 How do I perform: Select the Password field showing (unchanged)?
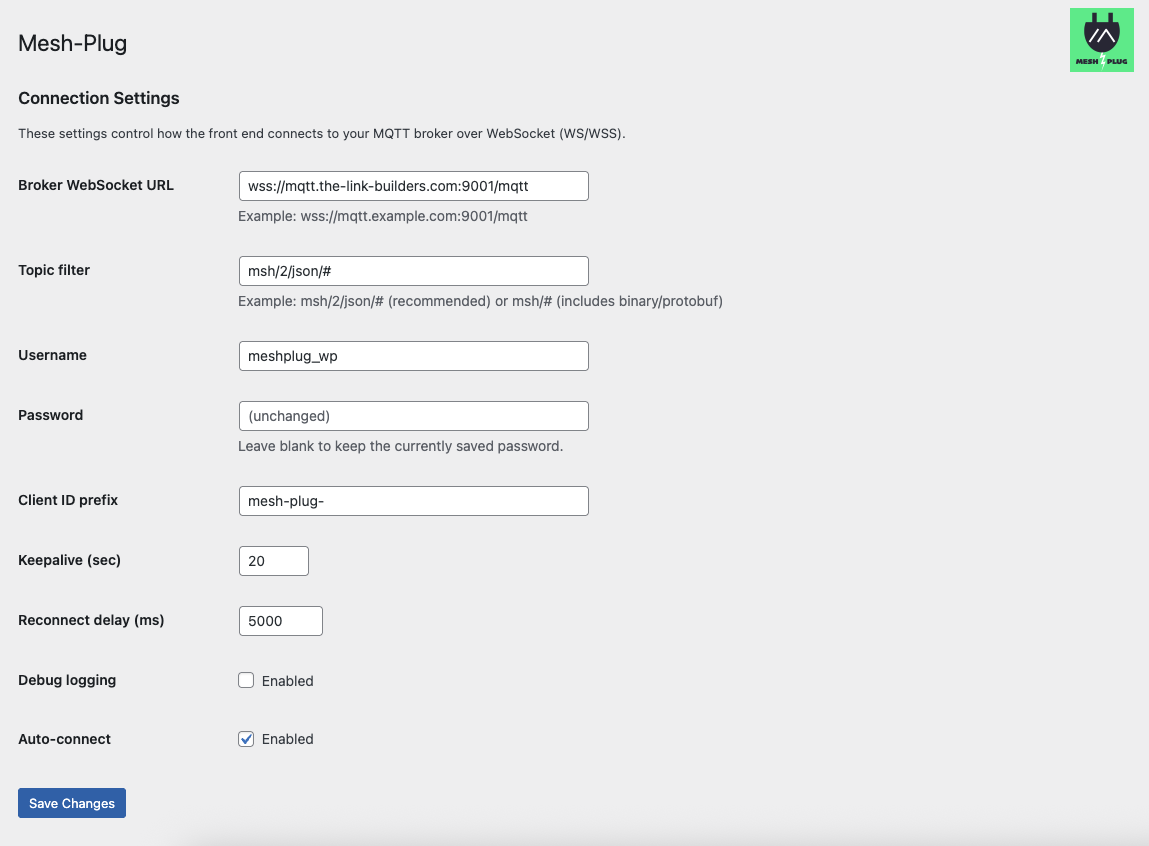click(x=413, y=416)
